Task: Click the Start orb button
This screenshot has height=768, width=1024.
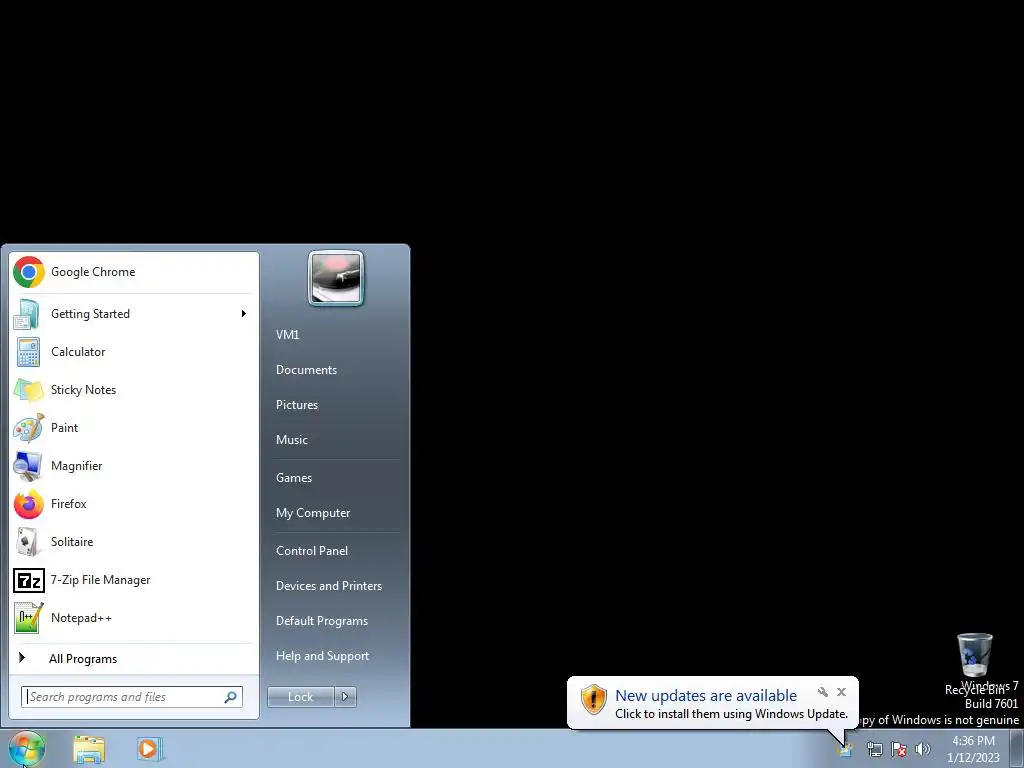Action: tap(26, 748)
